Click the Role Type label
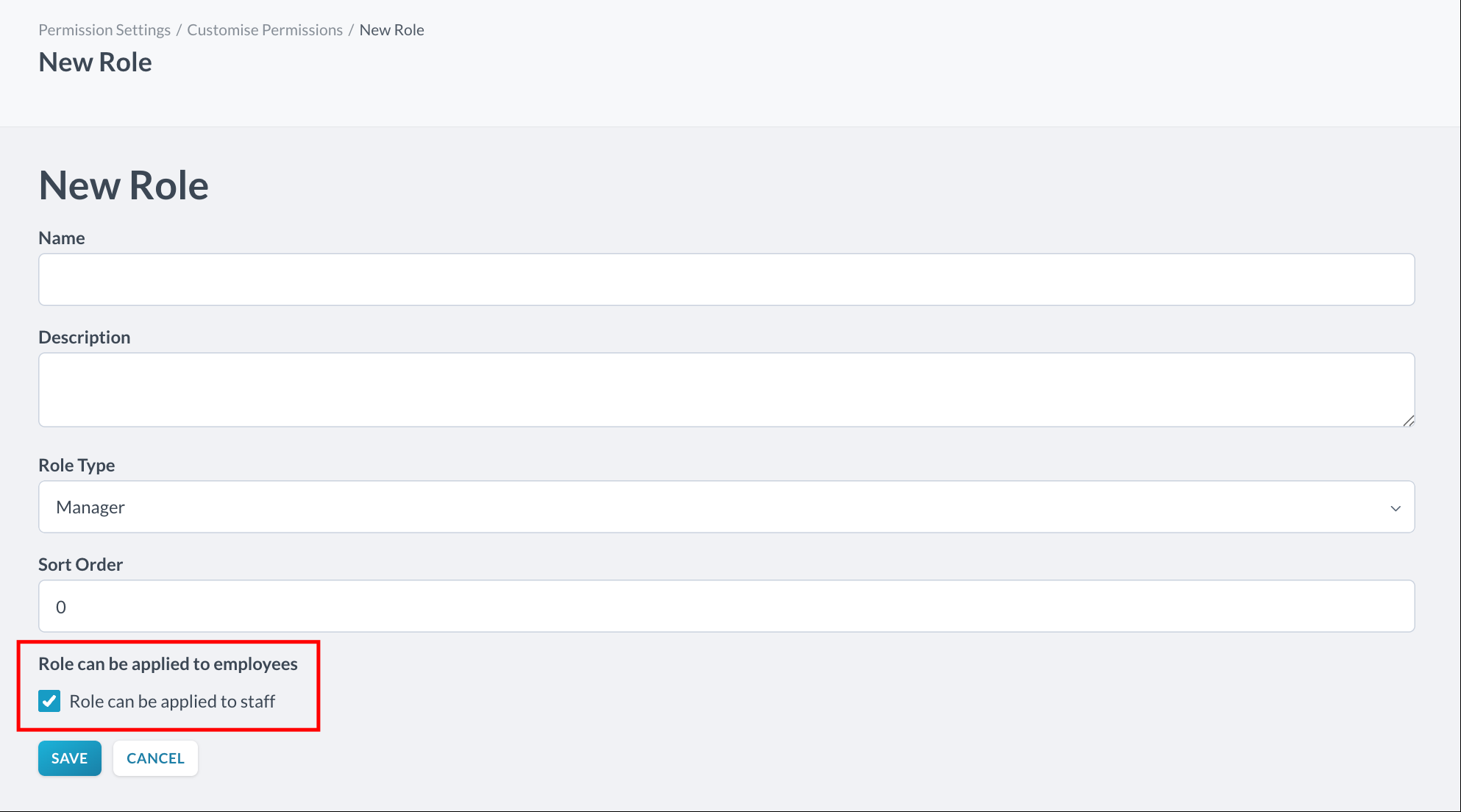Image resolution: width=1461 pixels, height=812 pixels. click(x=77, y=466)
